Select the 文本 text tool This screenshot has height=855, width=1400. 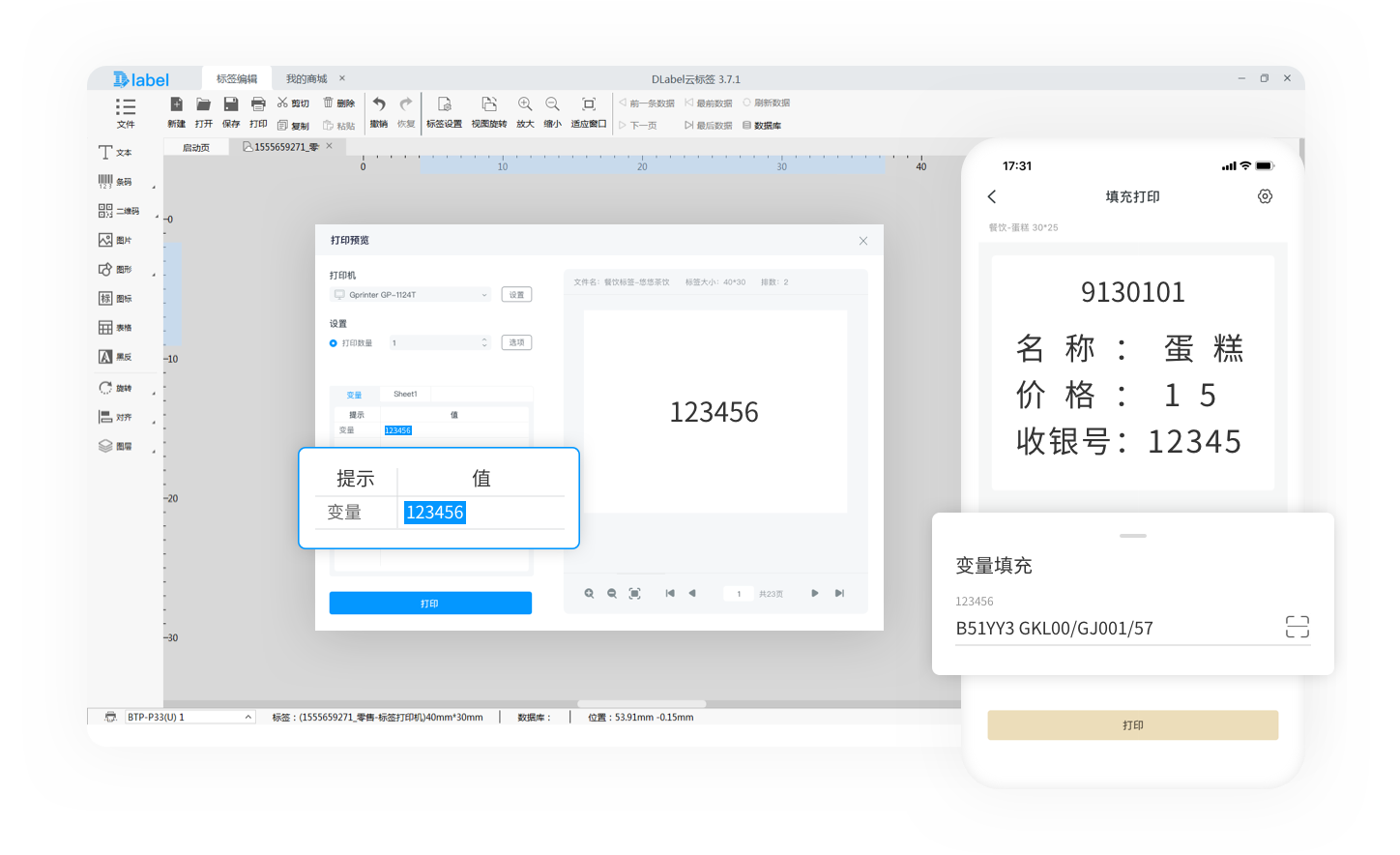point(115,153)
